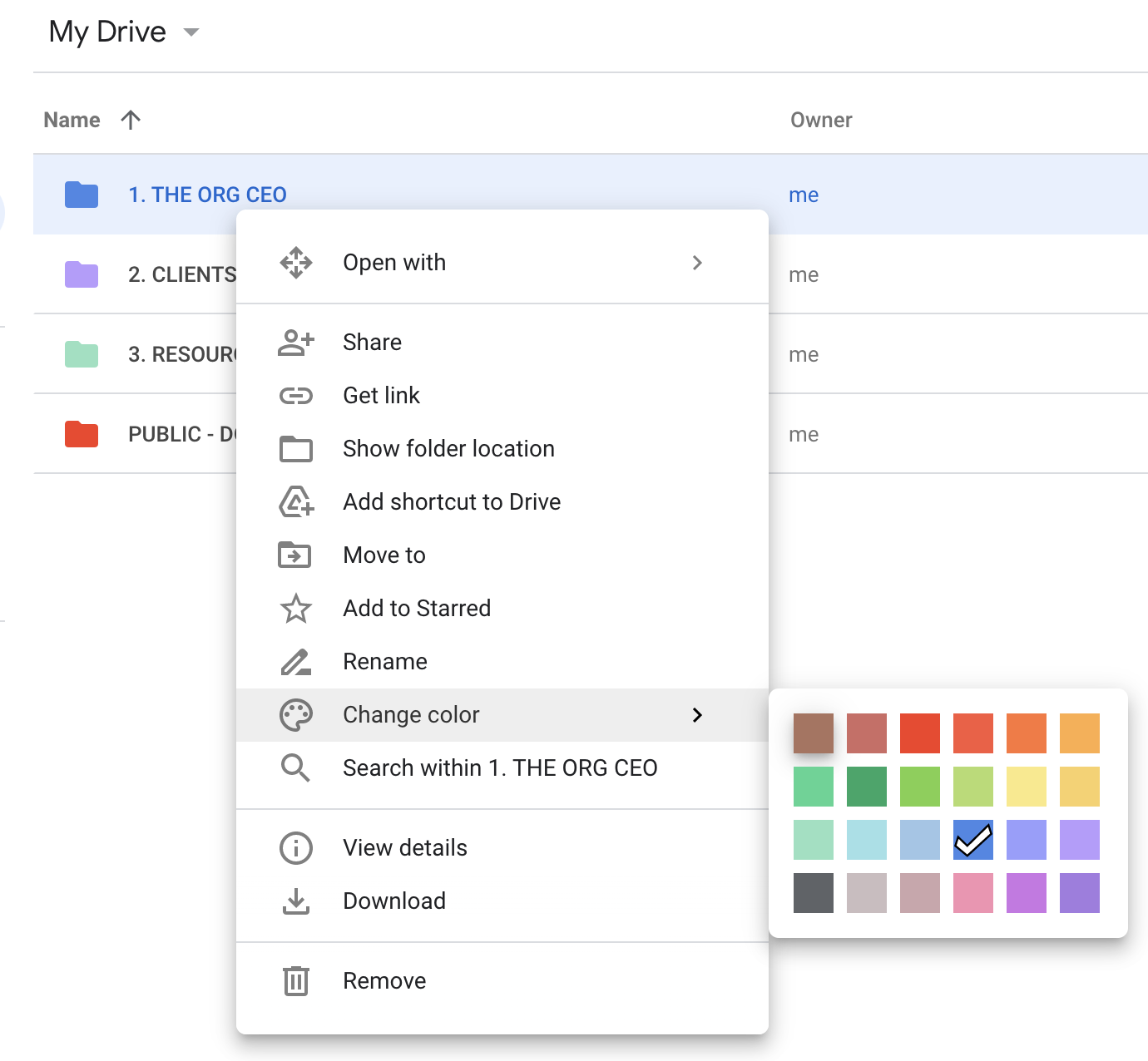1148x1061 pixels.
Task: Click the Download arrow icon
Action: 296,901
